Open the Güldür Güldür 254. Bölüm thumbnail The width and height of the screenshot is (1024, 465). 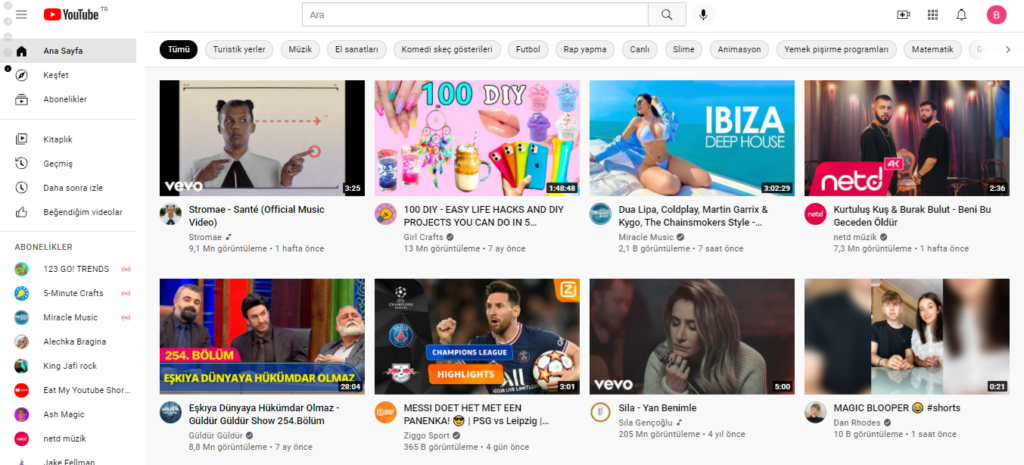point(262,336)
